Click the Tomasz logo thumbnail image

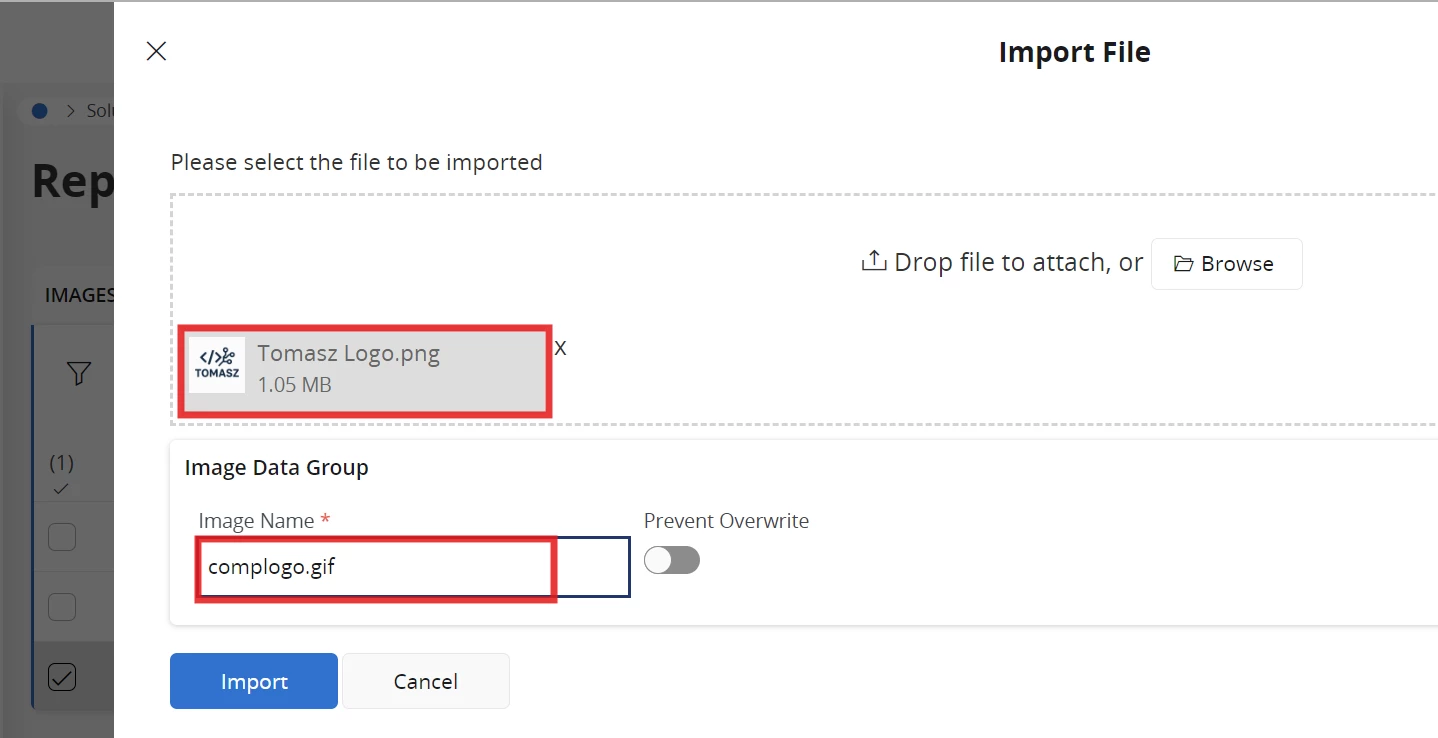(x=217, y=365)
